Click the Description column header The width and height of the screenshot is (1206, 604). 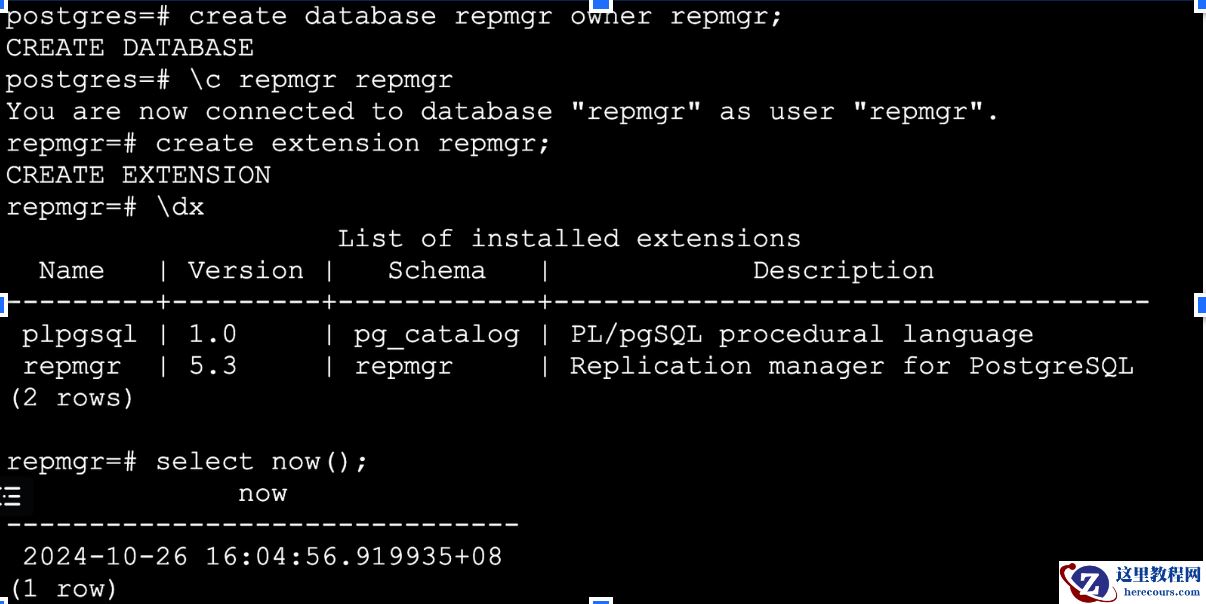point(843,271)
